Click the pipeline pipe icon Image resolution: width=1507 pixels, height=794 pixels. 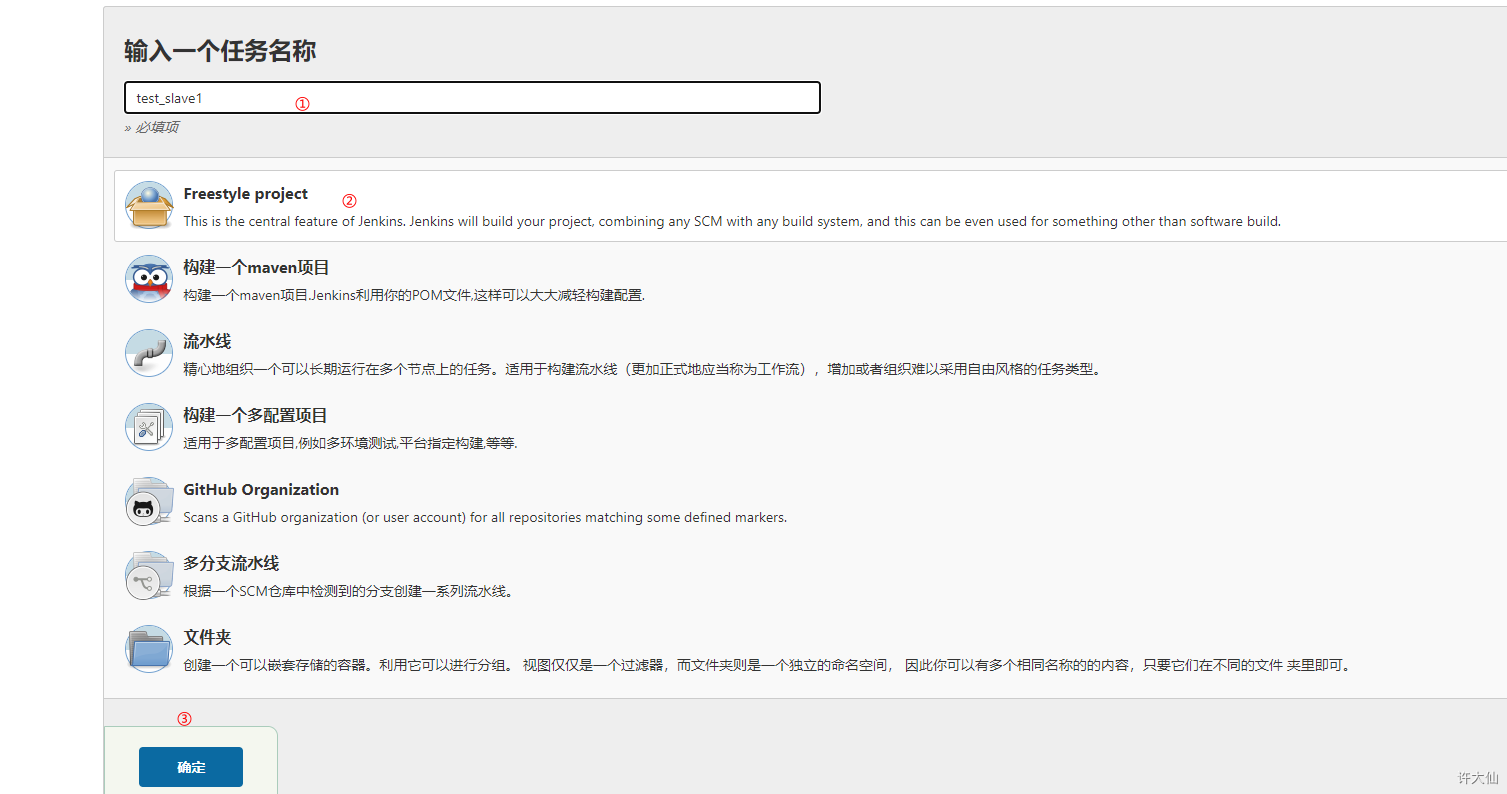(x=149, y=353)
